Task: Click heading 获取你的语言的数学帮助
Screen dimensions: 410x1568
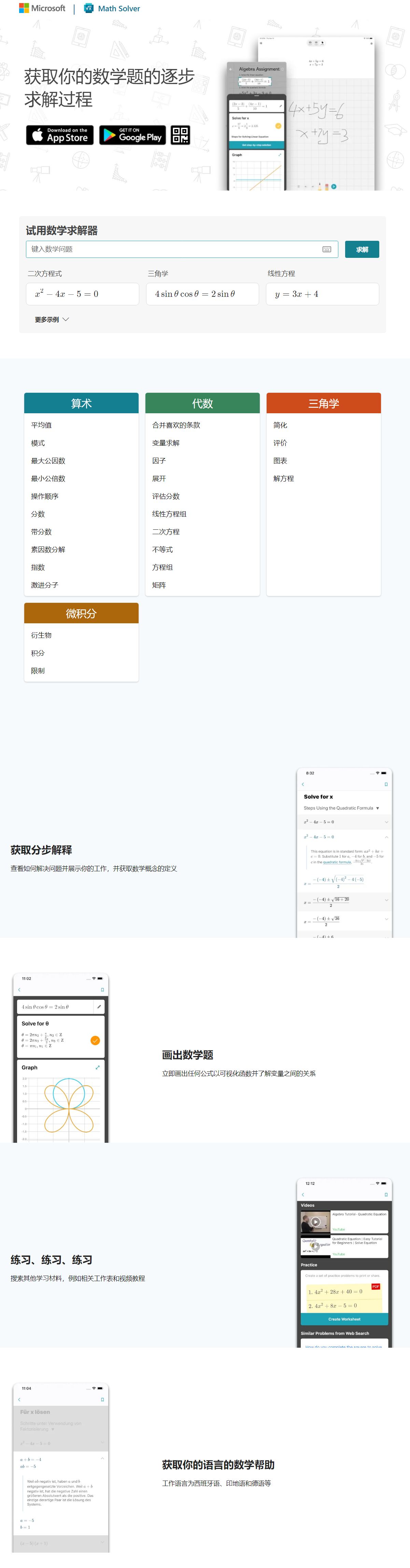Action: 218,1465
